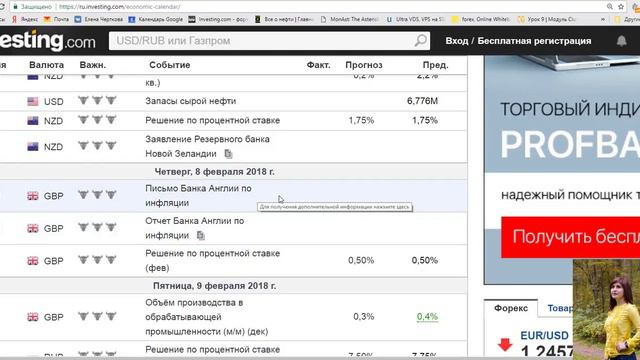Click UK flag in Письмо Банка Англии row

(x=33, y=196)
